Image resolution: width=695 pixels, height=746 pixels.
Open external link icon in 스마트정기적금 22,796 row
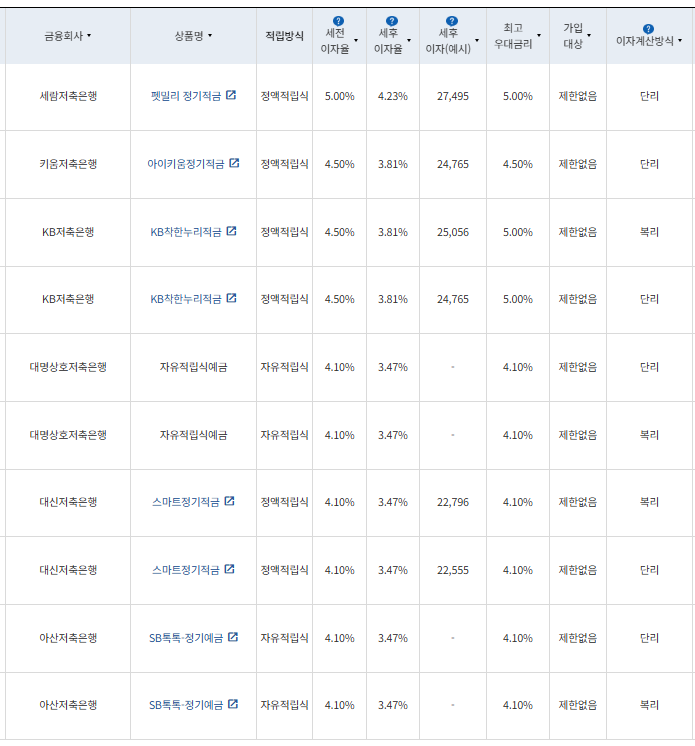tap(229, 501)
